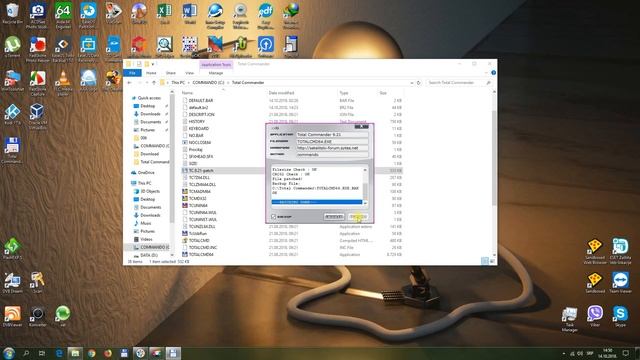Switch to large icons view in status bar
640x360 pixels.
coord(492,261)
